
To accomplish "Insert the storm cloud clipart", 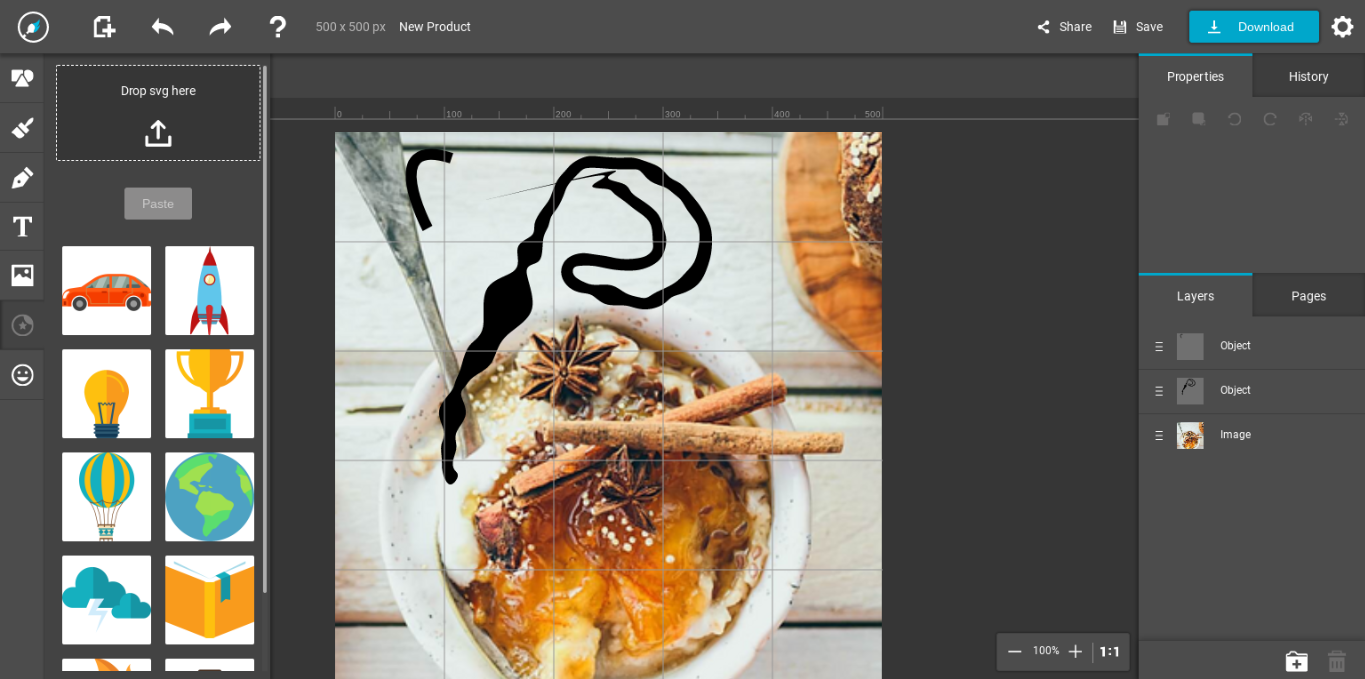I will [x=106, y=600].
